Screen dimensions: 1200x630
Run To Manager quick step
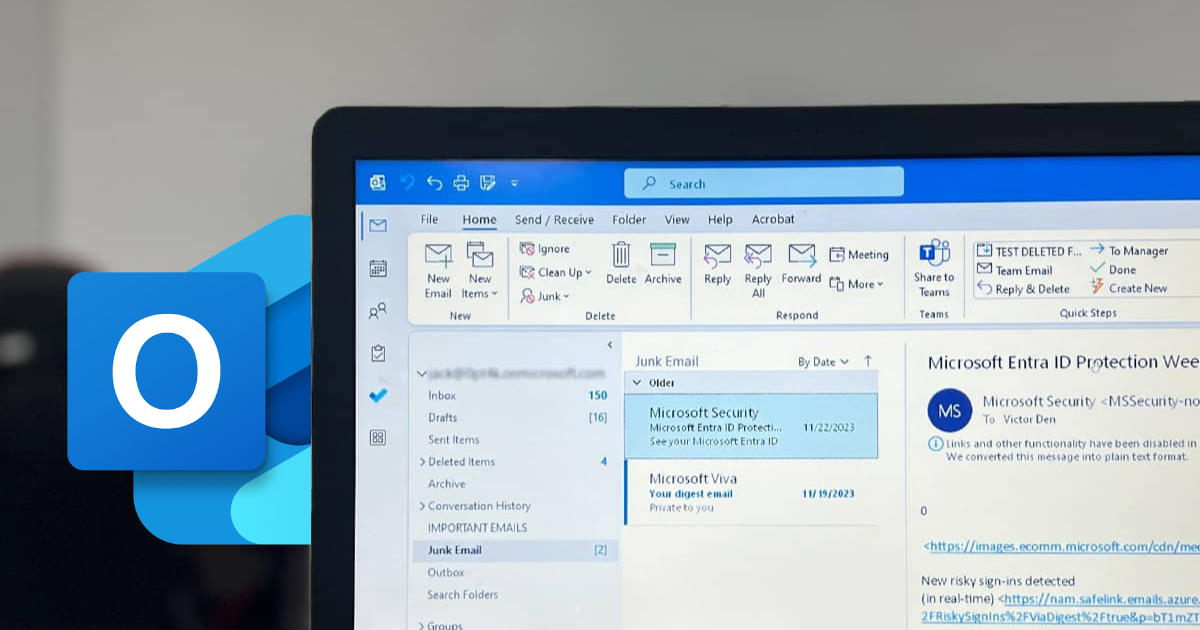coord(1129,251)
